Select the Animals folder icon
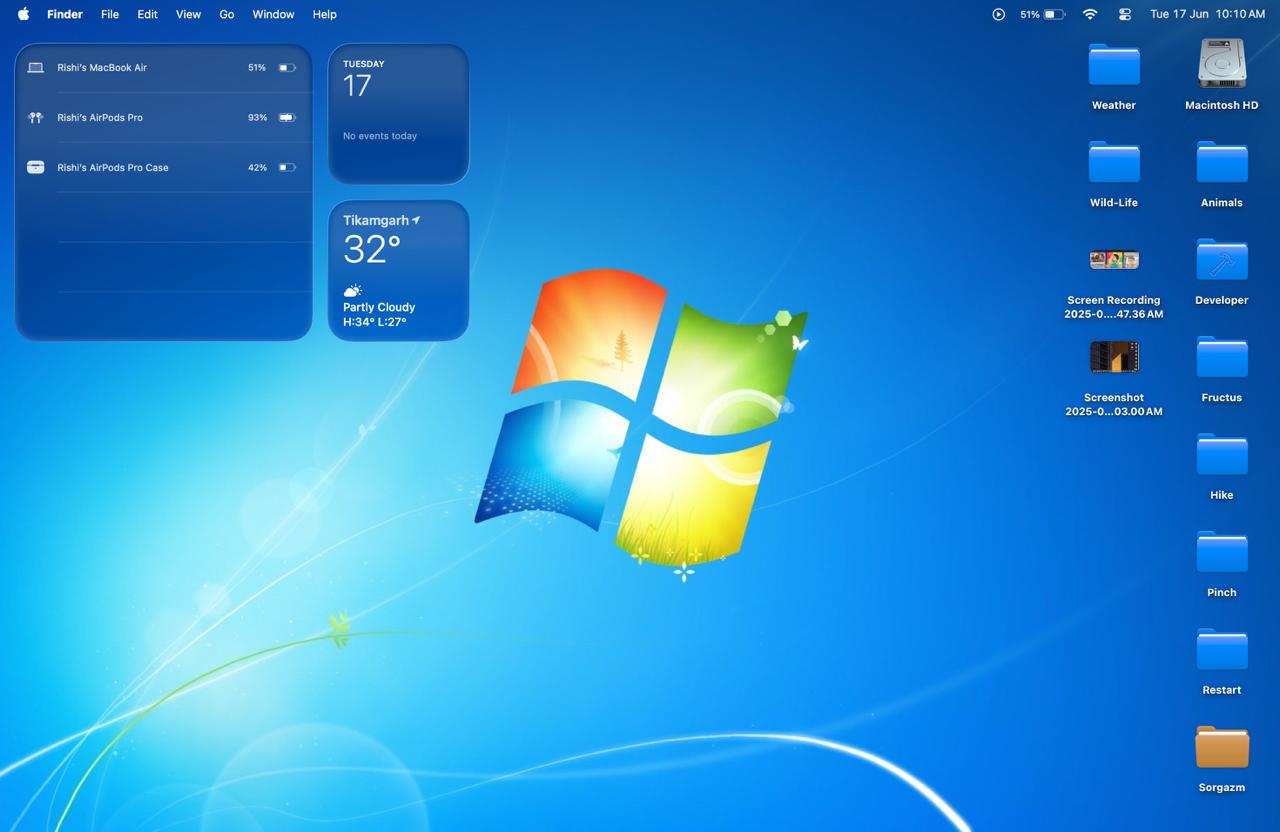Image resolution: width=1280 pixels, height=832 pixels. pyautogui.click(x=1222, y=162)
